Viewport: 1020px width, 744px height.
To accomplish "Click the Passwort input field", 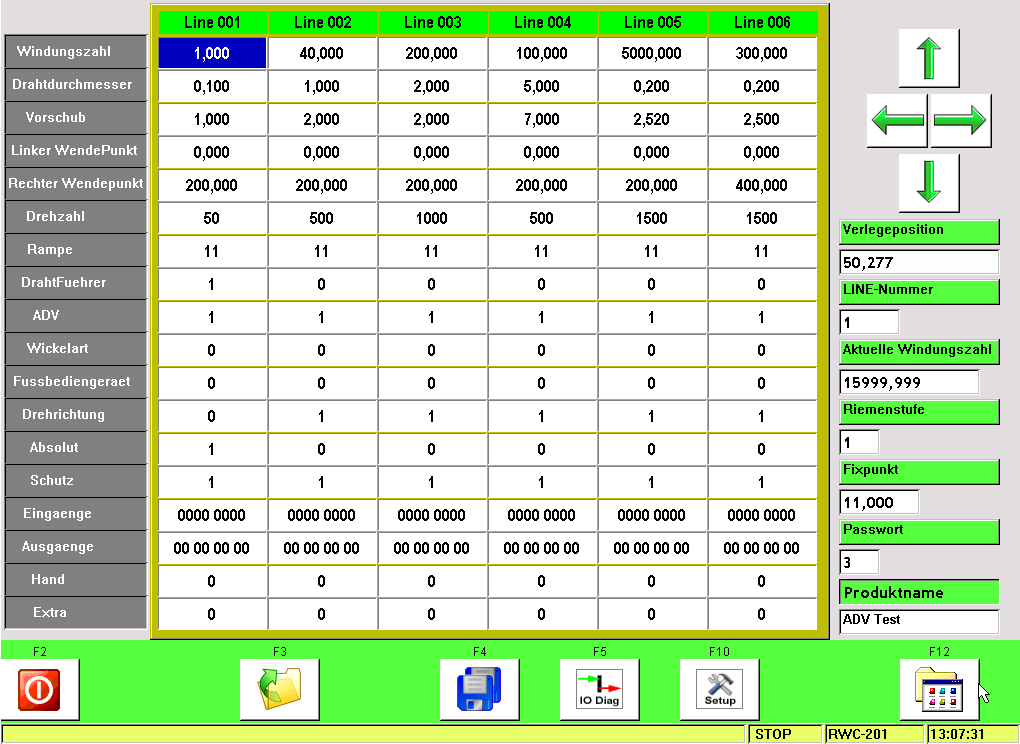I will [859, 562].
